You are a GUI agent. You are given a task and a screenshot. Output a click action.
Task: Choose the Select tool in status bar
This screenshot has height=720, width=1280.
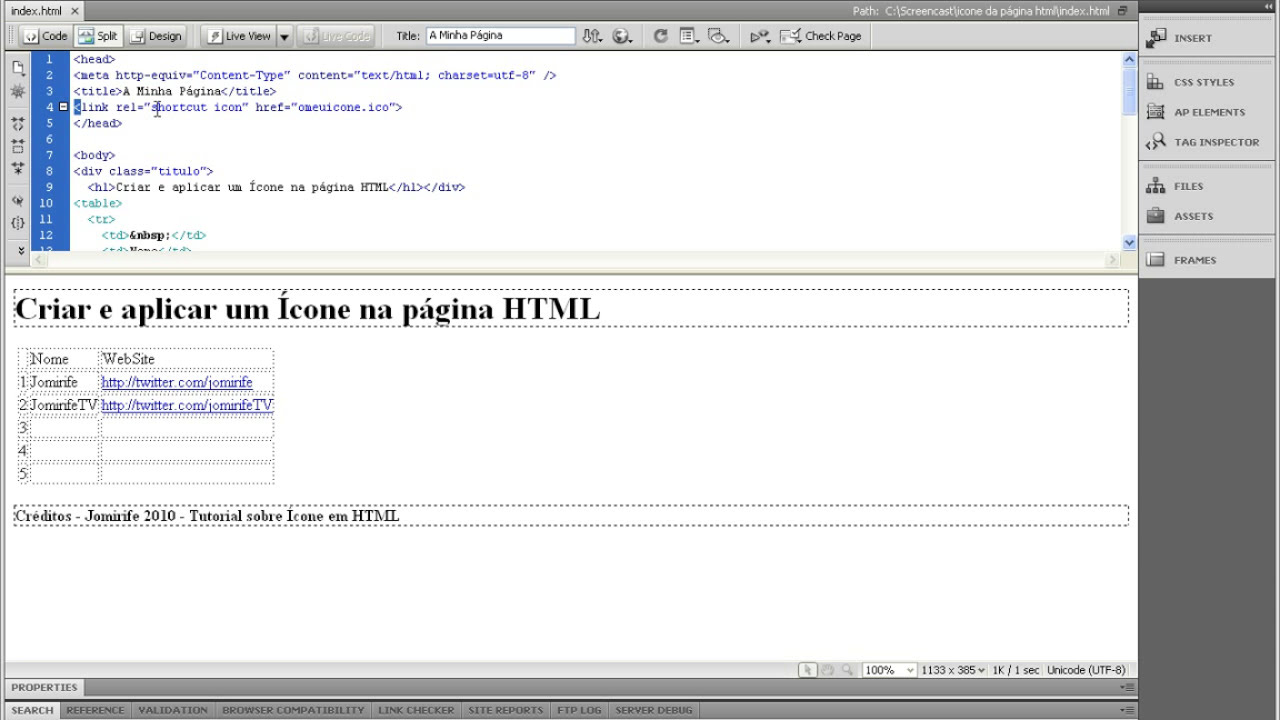[x=808, y=670]
